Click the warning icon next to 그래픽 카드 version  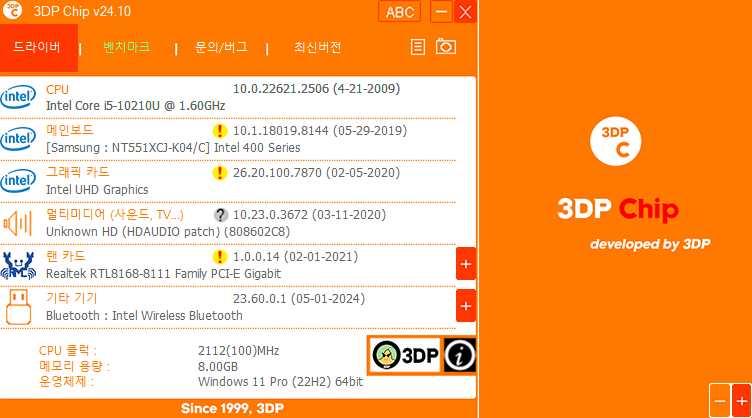(x=219, y=173)
